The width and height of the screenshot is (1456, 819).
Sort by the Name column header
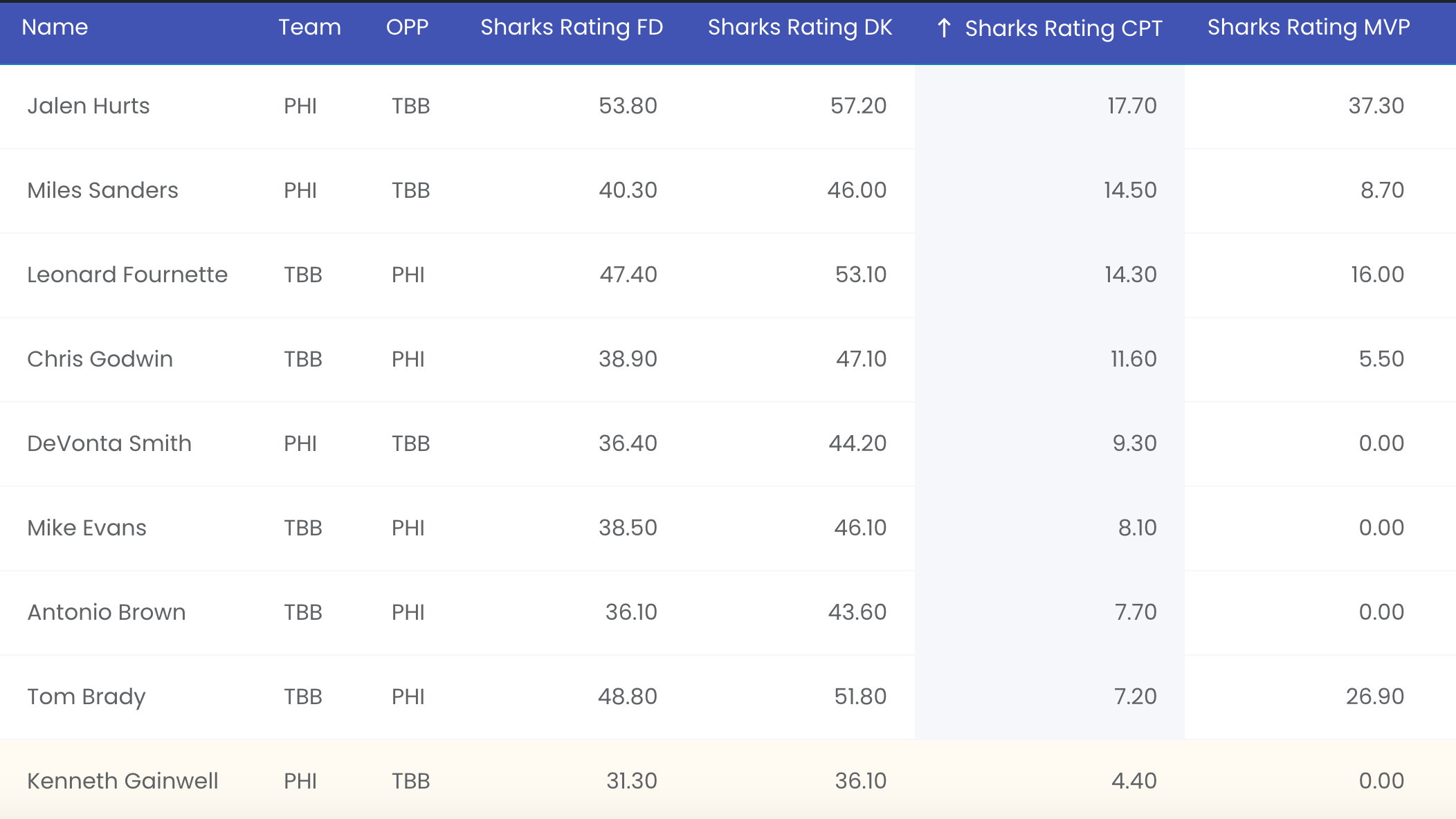click(55, 27)
